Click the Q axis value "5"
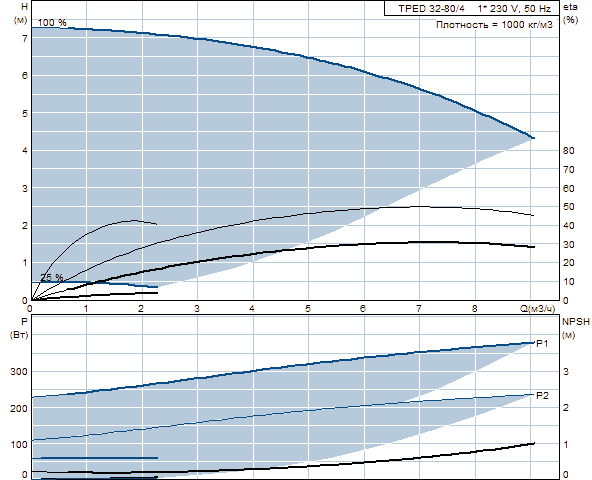This screenshot has height=480, width=592. pyautogui.click(x=308, y=309)
